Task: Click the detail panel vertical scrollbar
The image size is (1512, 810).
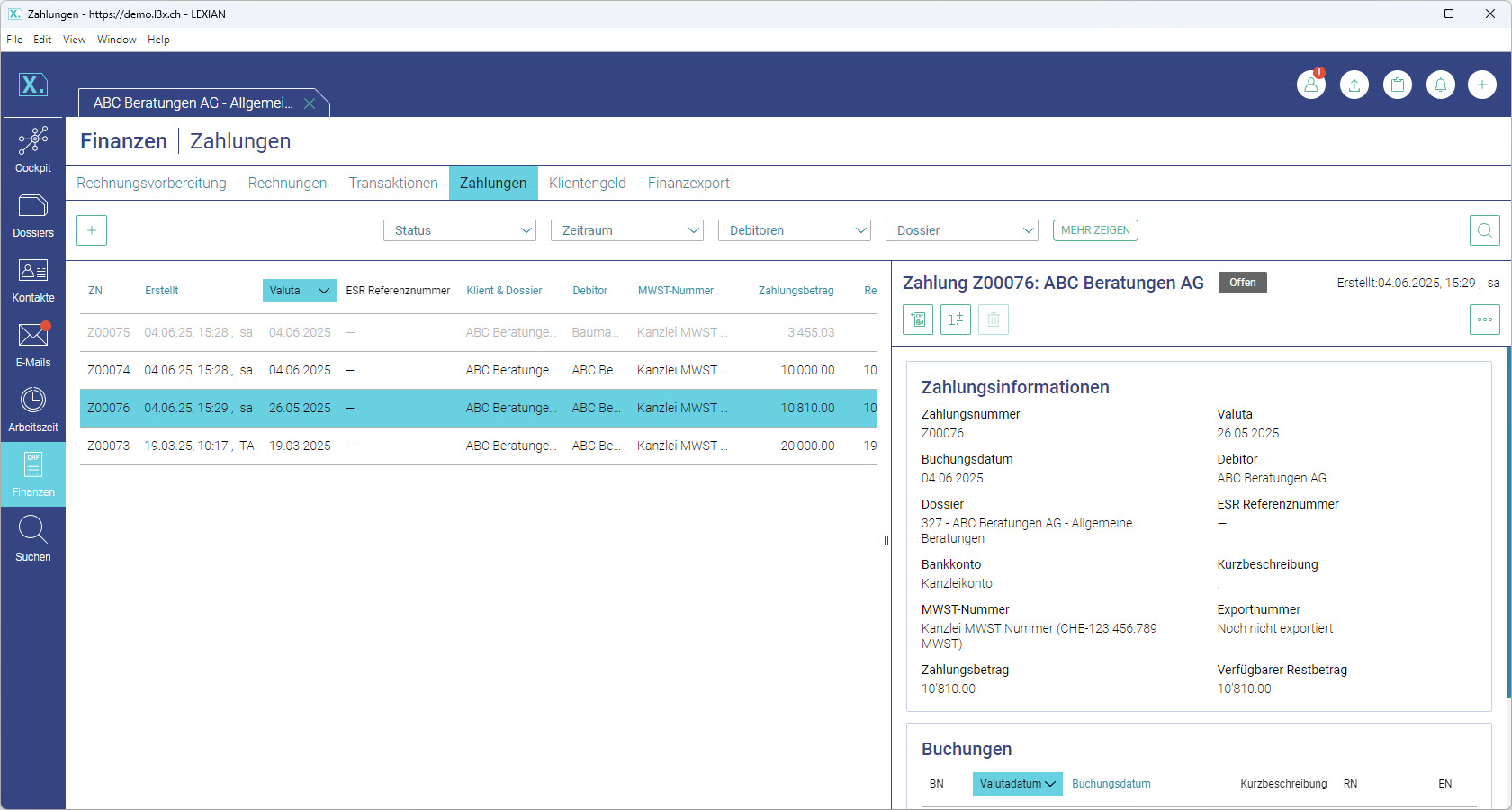Action: click(x=1507, y=522)
